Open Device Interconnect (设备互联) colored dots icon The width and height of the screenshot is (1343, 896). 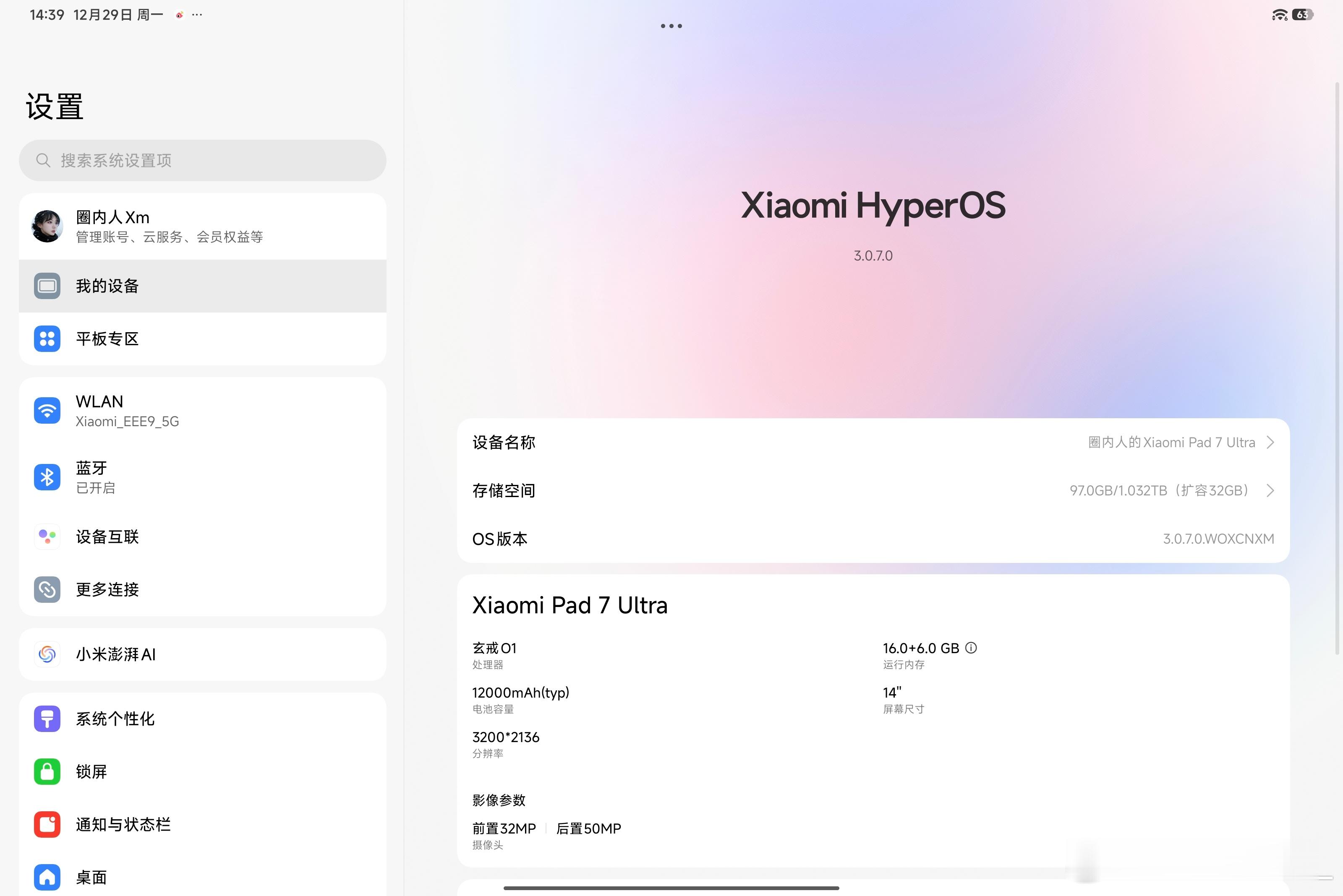pos(47,537)
